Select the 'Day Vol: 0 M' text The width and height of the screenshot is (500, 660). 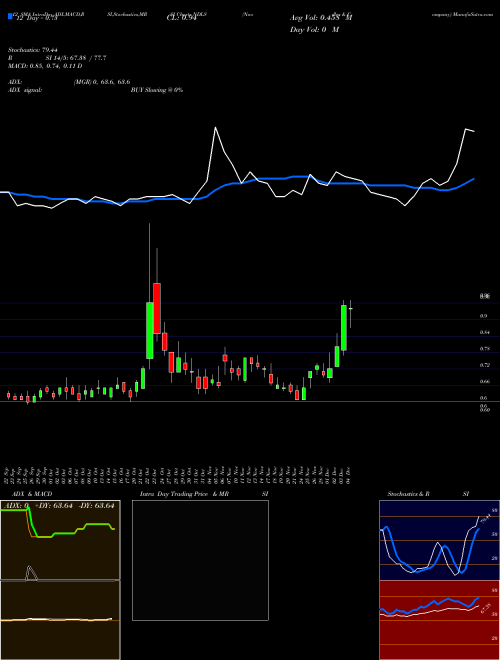click(314, 30)
